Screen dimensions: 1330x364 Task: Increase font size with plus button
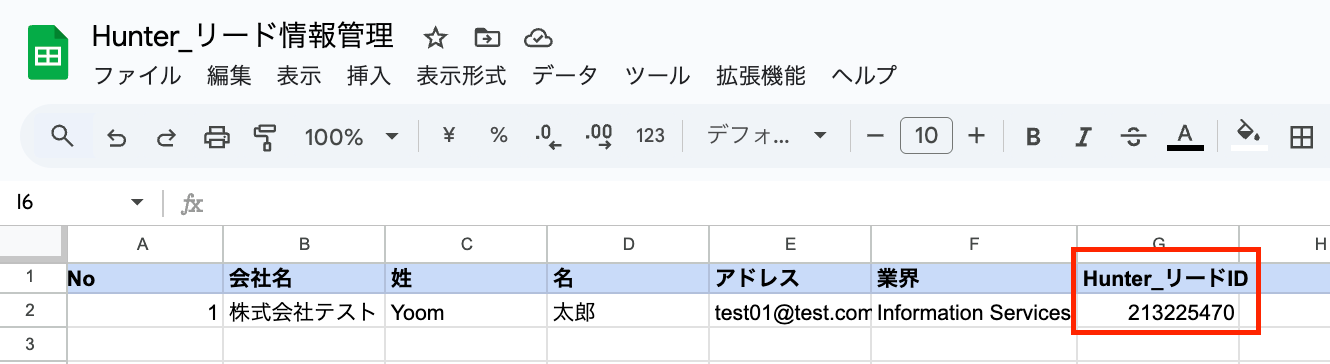[x=977, y=136]
